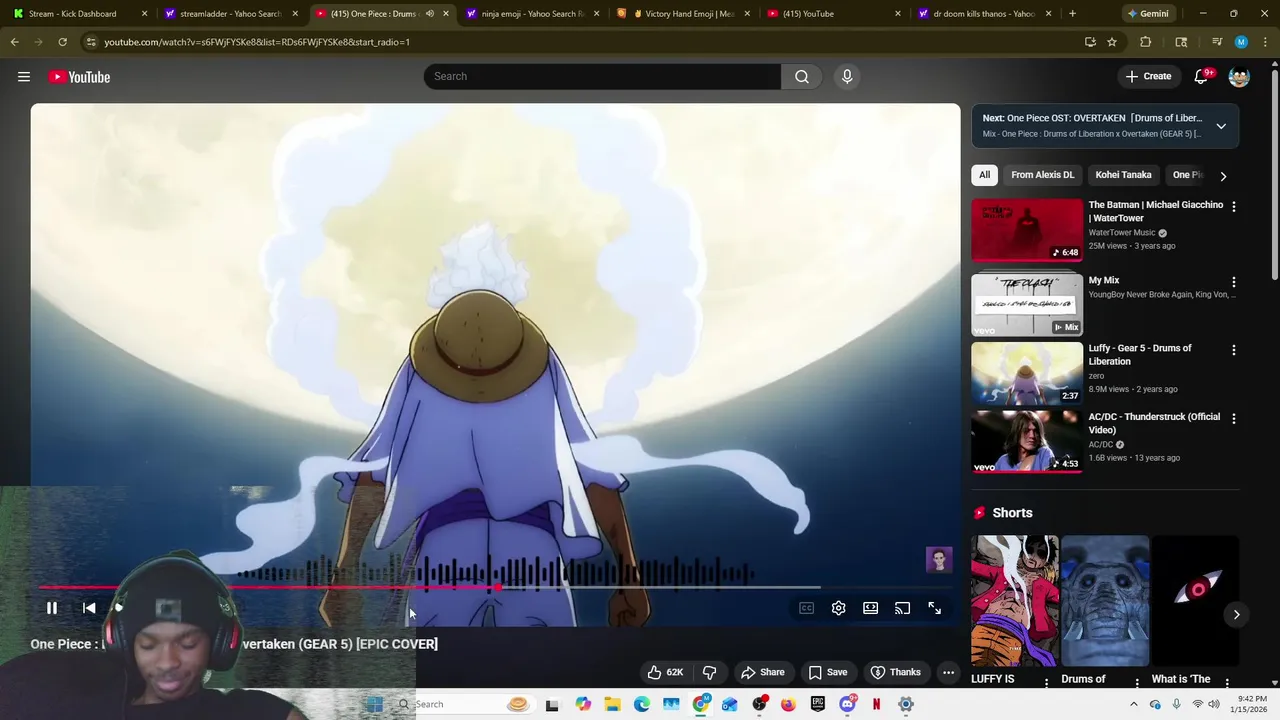Show hidden system tray icons
Viewport: 1280px width, 720px height.
[x=1133, y=704]
